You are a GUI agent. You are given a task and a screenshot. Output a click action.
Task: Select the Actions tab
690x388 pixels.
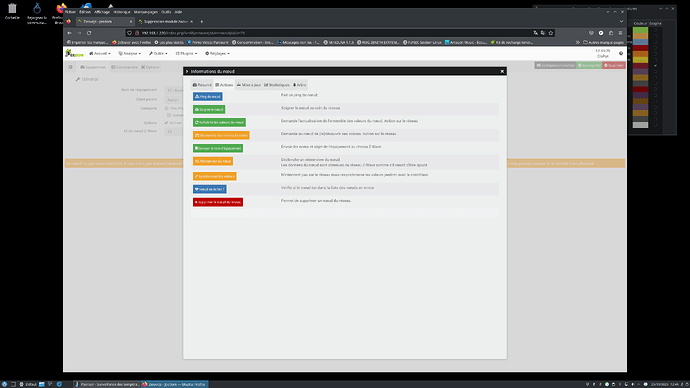point(224,85)
